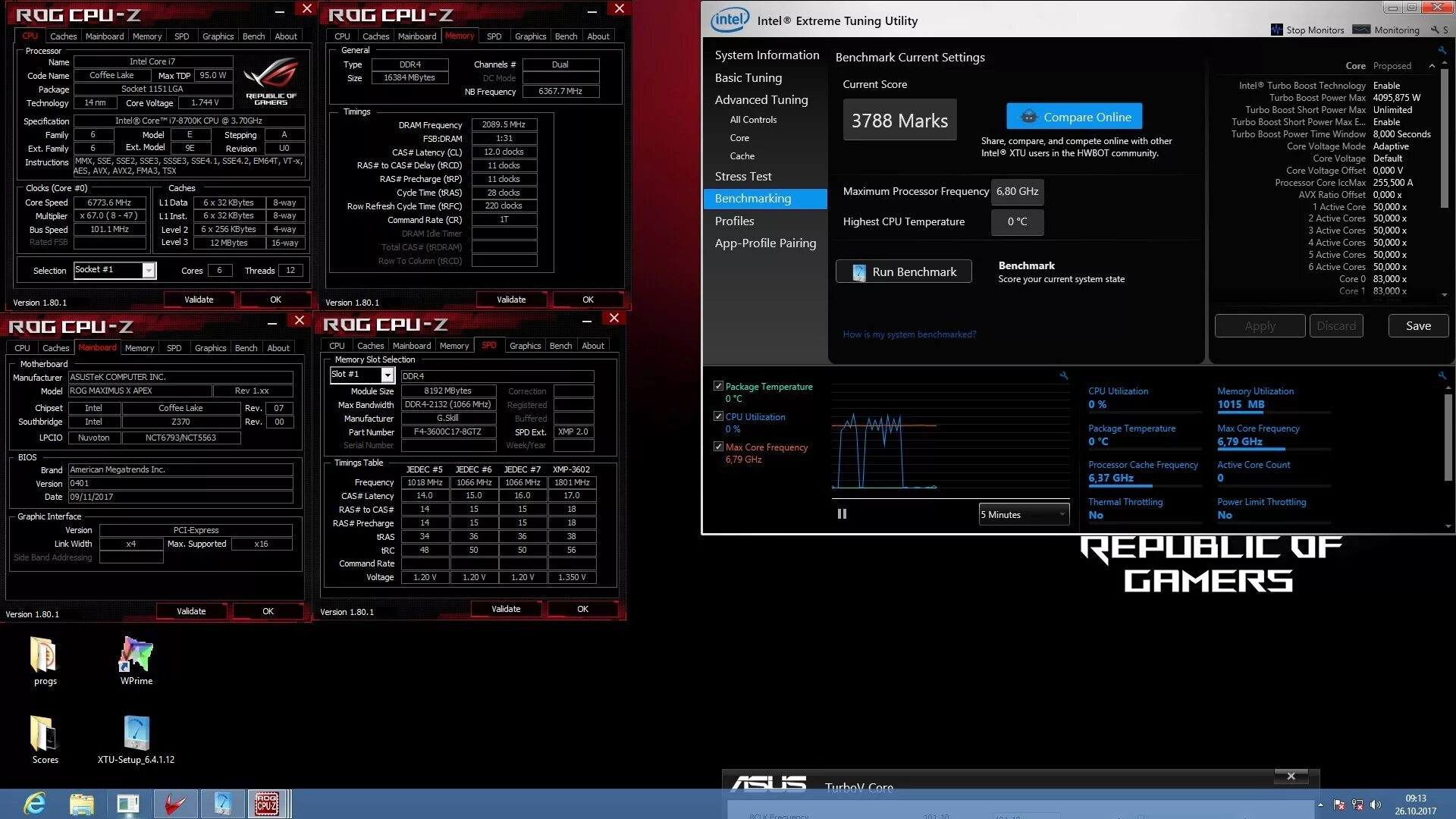Click the ROG CPU-Z taskbar icon
Viewport: 1456px width, 819px height.
[266, 803]
